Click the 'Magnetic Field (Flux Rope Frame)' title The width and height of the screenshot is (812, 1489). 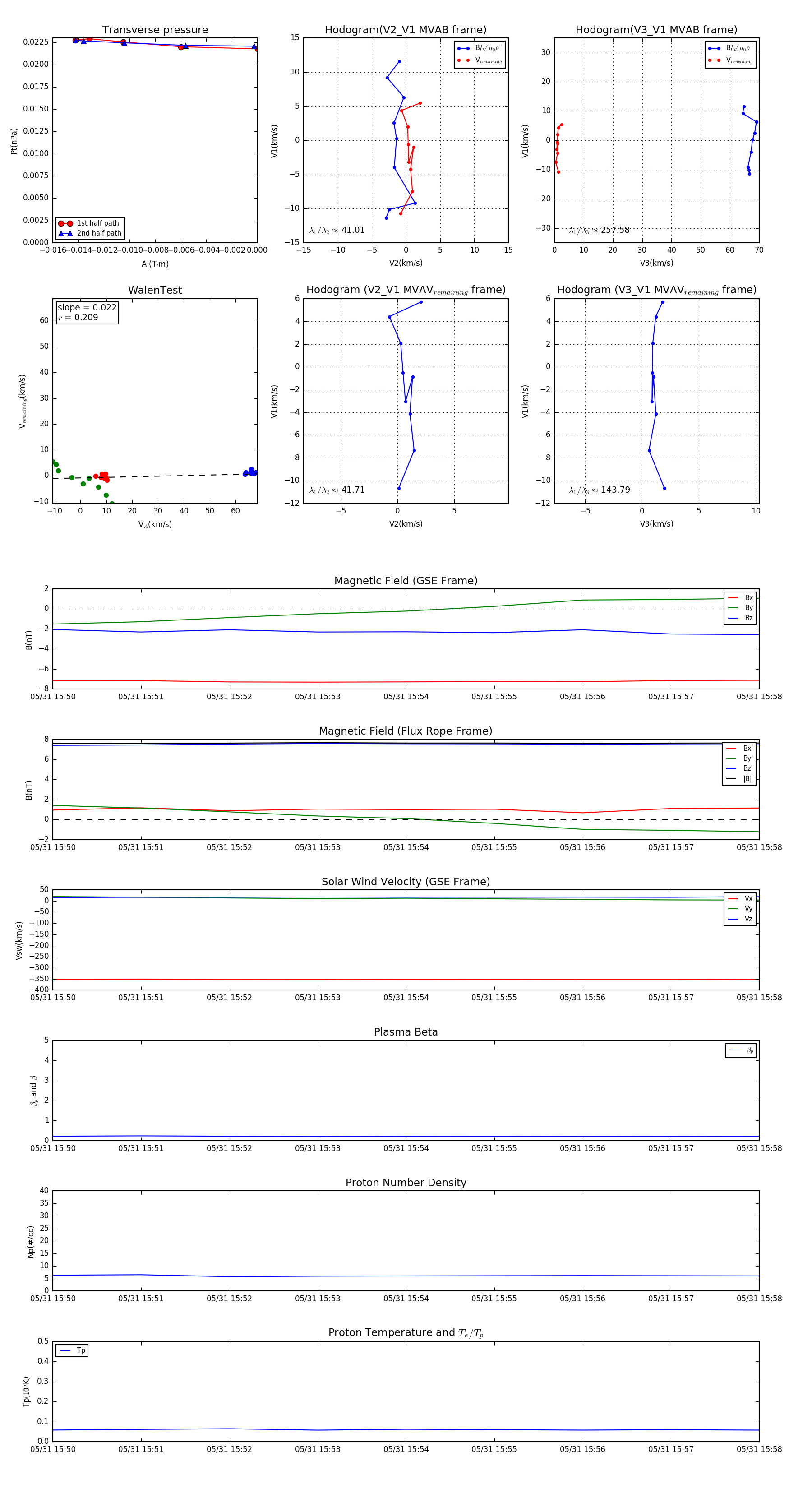point(406,731)
